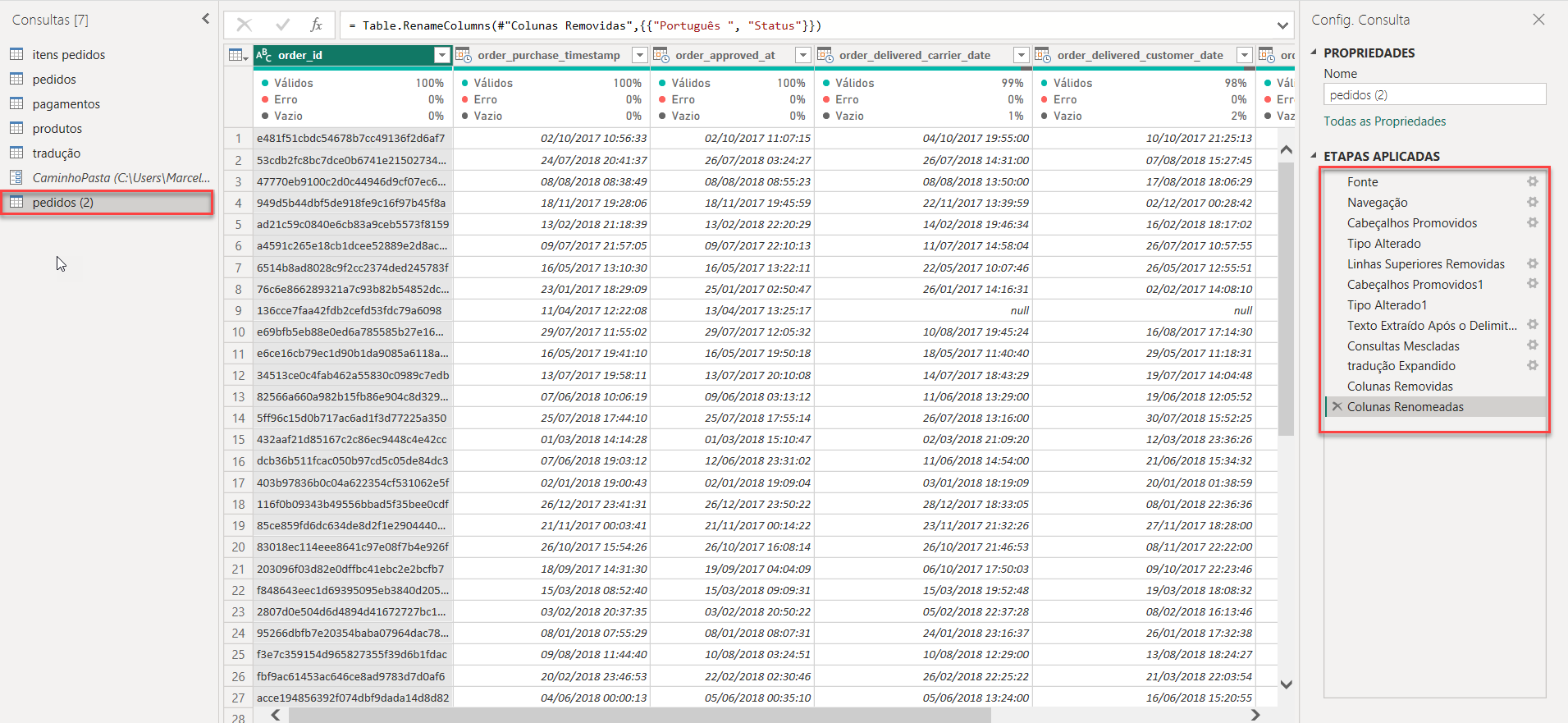
Task: Select the Texto Extraído Após o Delimit... step
Action: point(1432,326)
